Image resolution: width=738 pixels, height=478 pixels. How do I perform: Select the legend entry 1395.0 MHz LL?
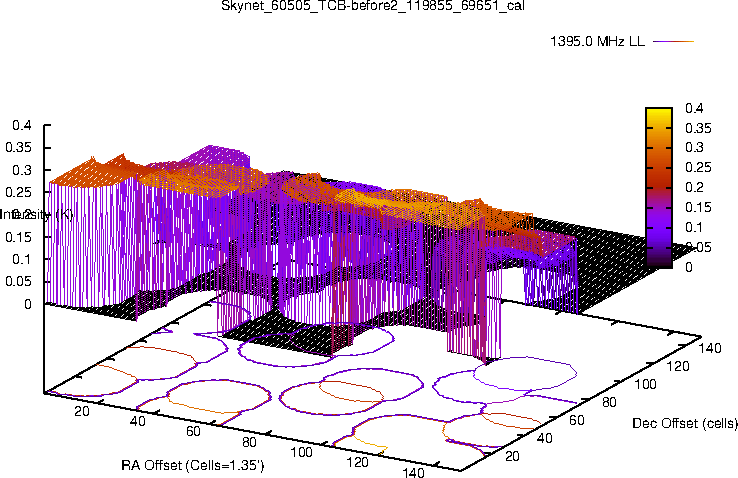597,41
